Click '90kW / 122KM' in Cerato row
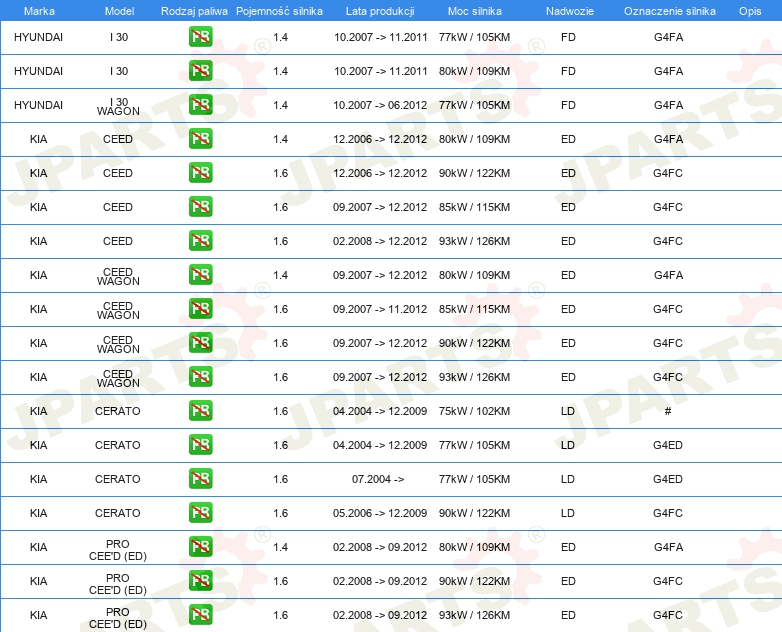This screenshot has height=632, width=782. click(x=474, y=513)
